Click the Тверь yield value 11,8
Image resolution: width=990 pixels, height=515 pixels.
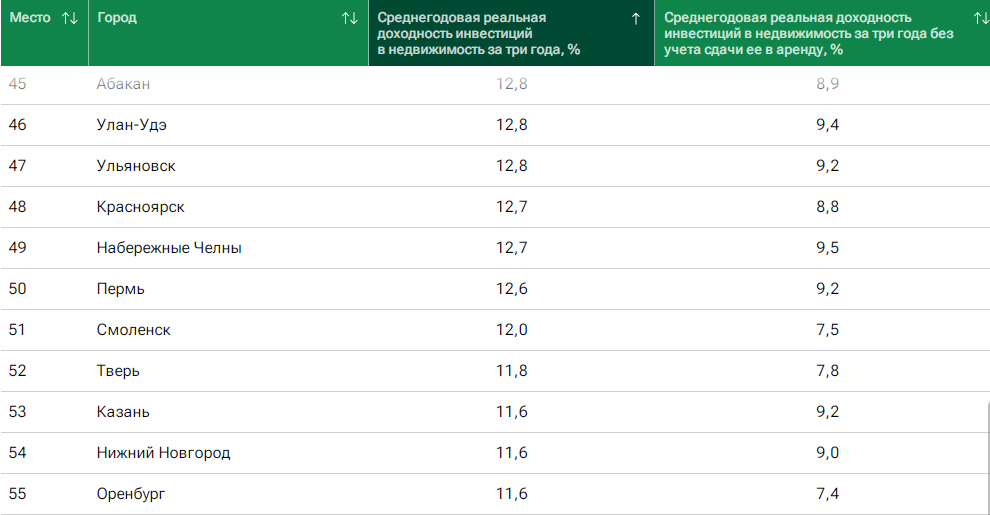click(x=511, y=371)
